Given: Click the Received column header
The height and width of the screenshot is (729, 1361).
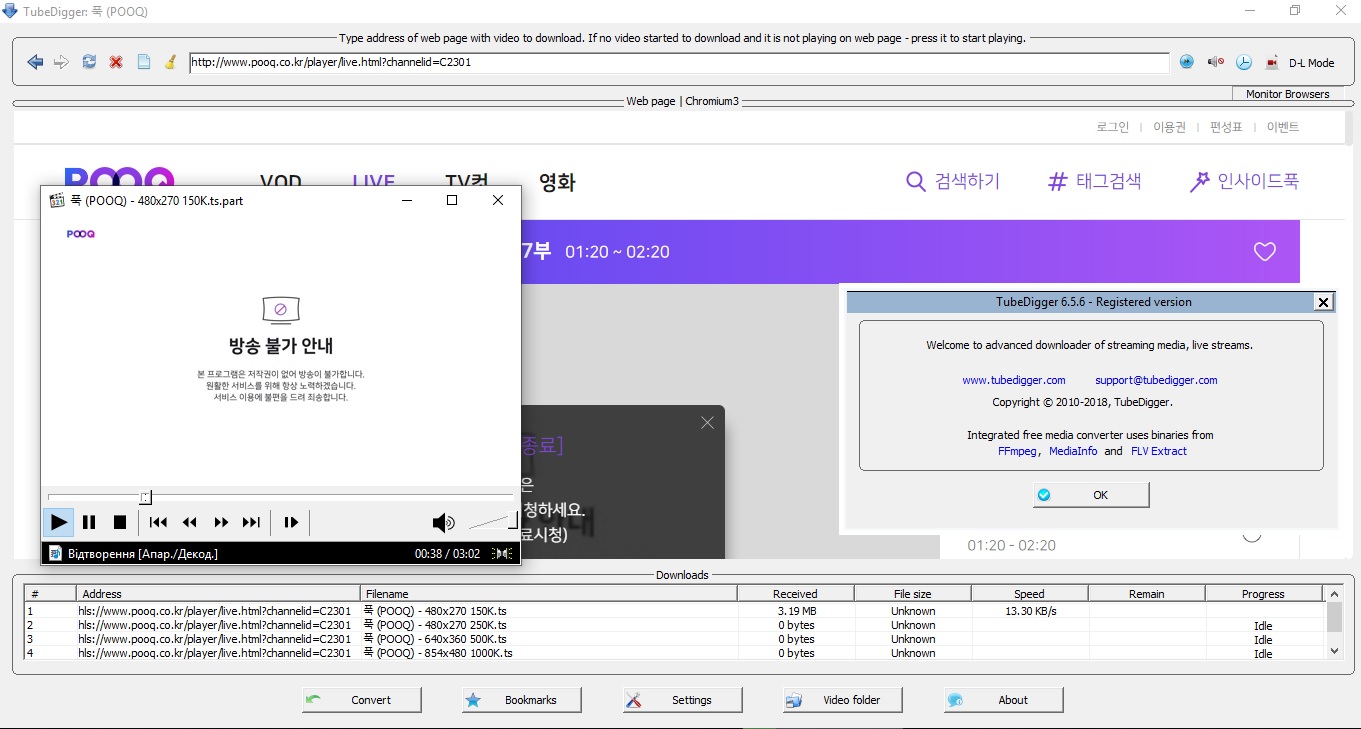Looking at the screenshot, I should (795, 594).
